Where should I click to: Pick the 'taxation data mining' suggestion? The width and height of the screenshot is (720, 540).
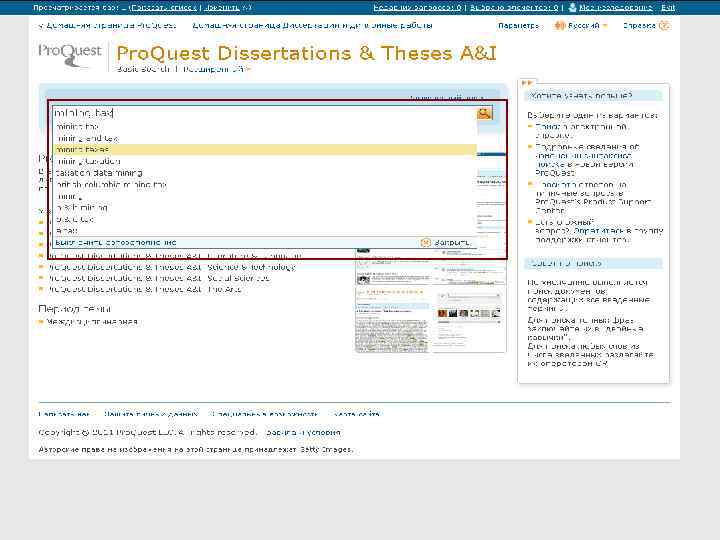(99, 173)
